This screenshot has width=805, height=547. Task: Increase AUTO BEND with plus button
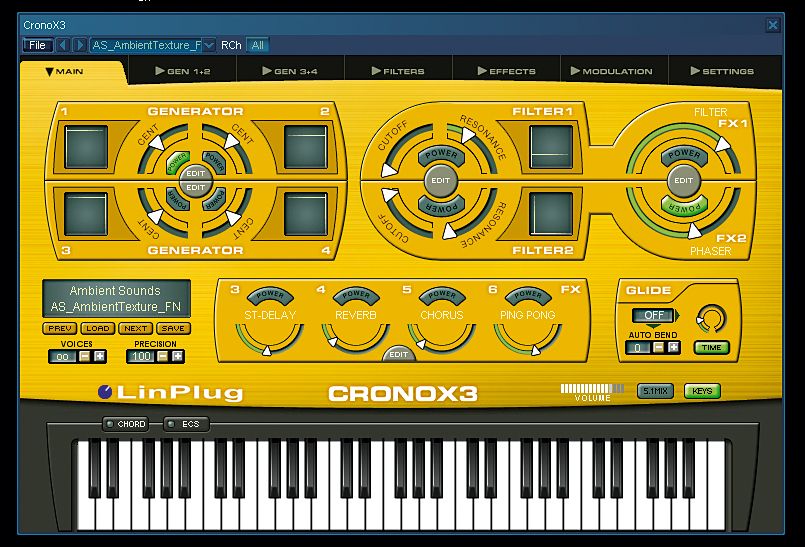pyautogui.click(x=674, y=348)
